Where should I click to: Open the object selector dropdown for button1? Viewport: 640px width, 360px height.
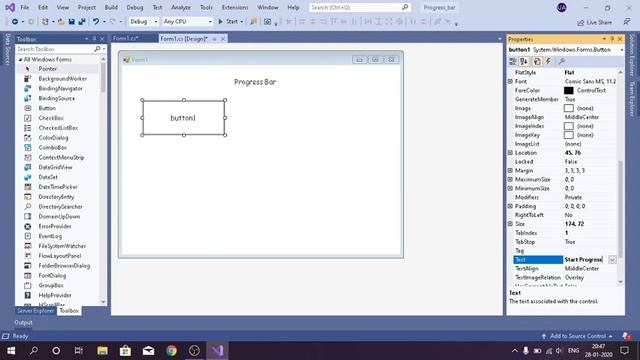pos(622,50)
